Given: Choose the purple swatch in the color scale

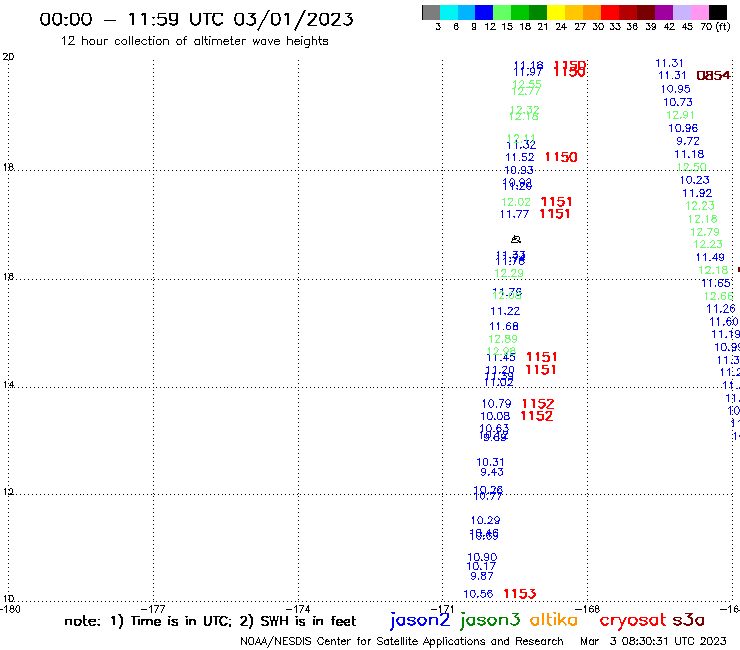Looking at the screenshot, I should point(664,12).
